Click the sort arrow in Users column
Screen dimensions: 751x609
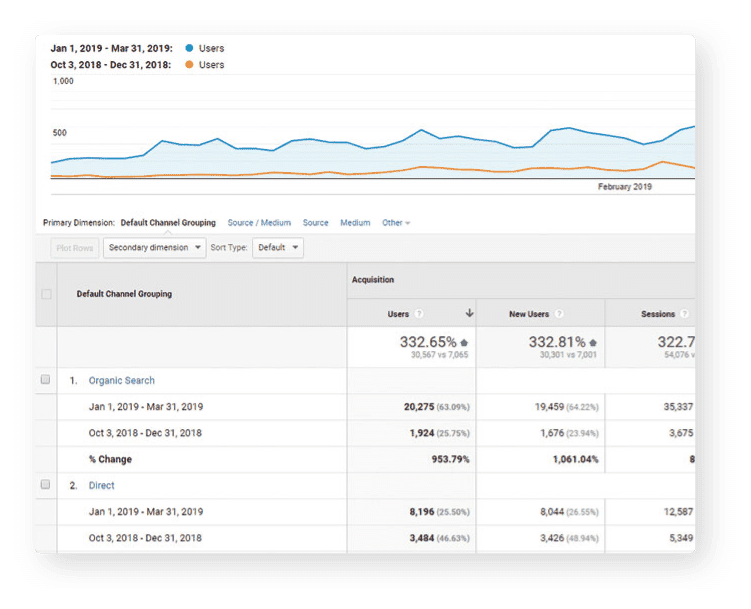pyautogui.click(x=469, y=314)
